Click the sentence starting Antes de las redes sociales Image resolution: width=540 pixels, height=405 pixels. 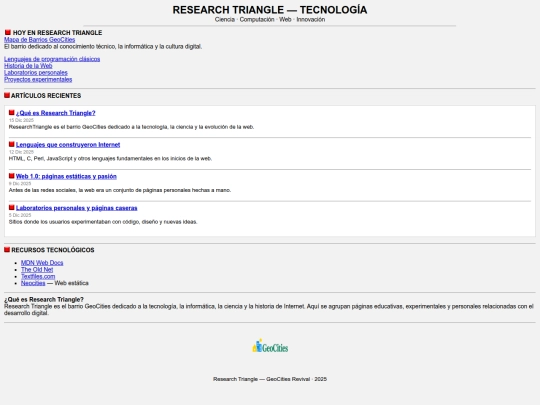(120, 190)
